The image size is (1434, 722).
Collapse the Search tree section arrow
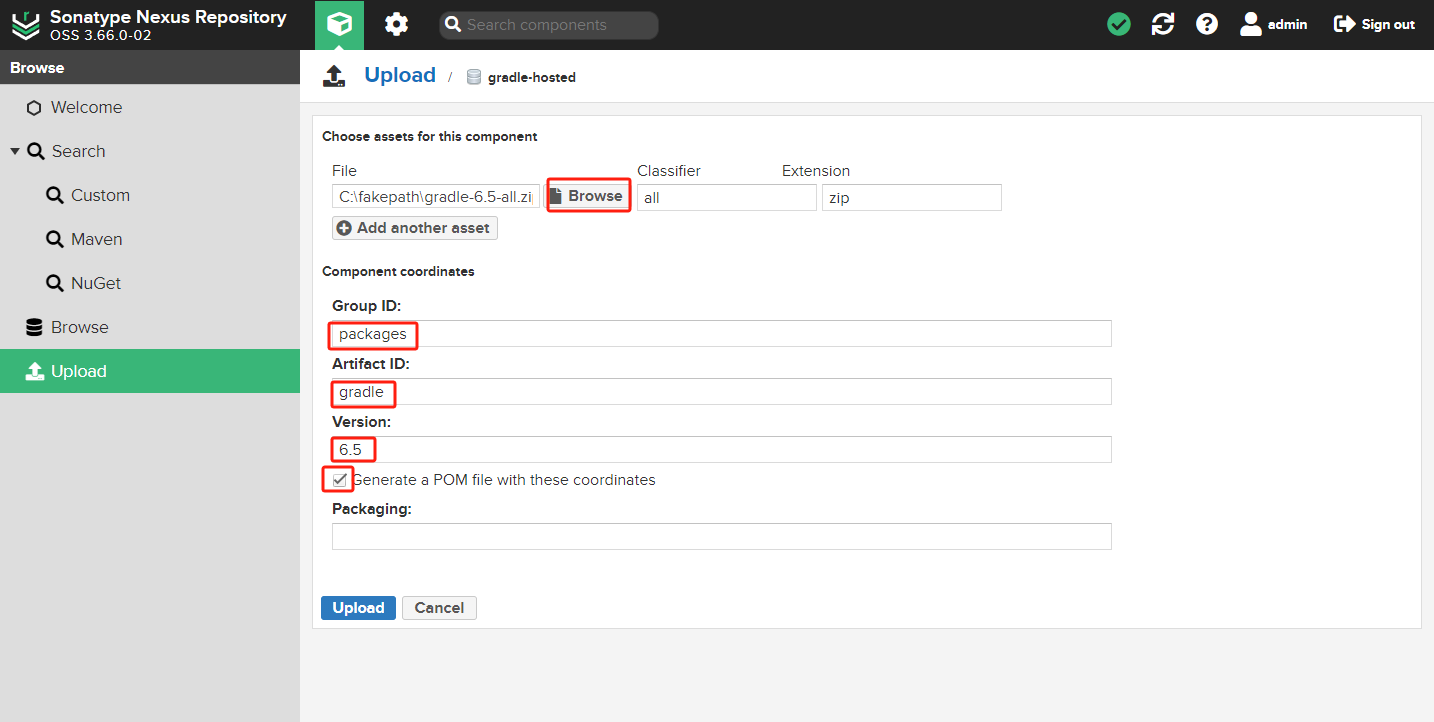tap(15, 152)
